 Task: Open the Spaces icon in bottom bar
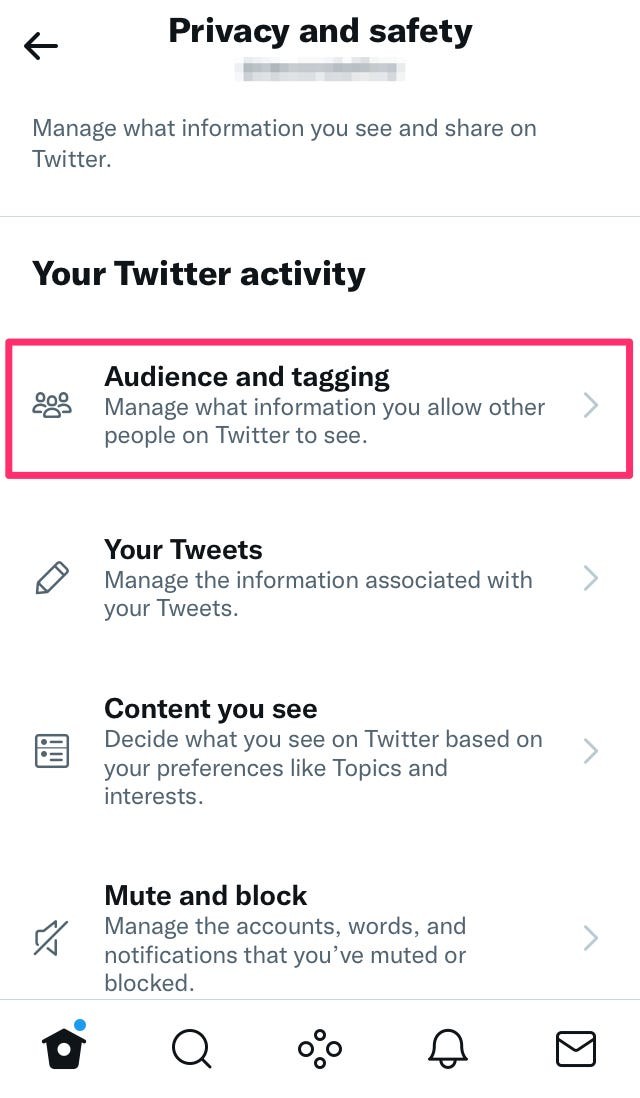pyautogui.click(x=318, y=1049)
